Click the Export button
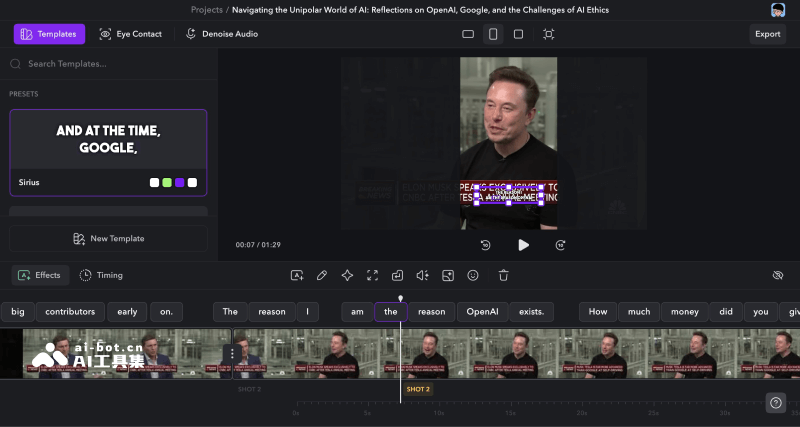 point(767,34)
